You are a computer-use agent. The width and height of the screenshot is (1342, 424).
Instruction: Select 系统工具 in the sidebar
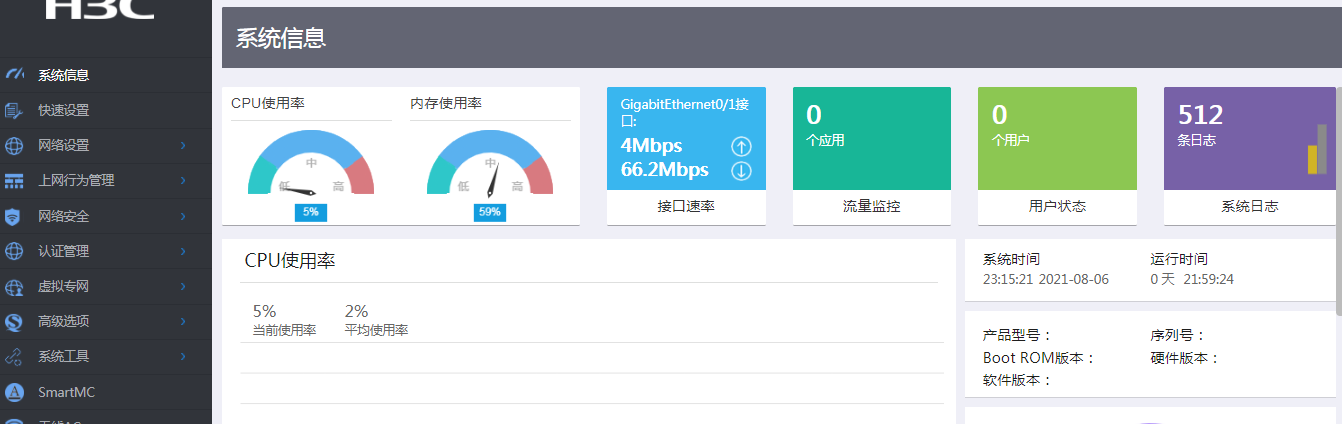point(106,357)
